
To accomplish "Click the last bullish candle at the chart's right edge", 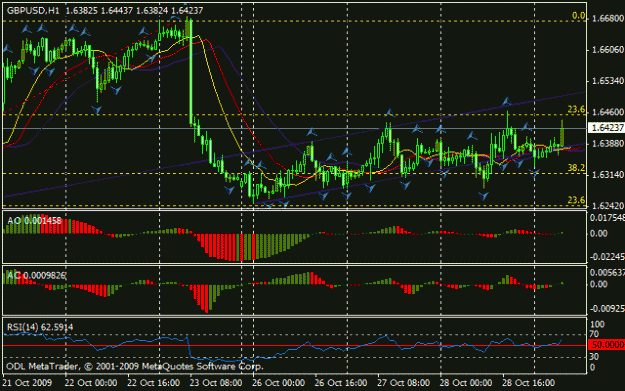I will point(562,134).
